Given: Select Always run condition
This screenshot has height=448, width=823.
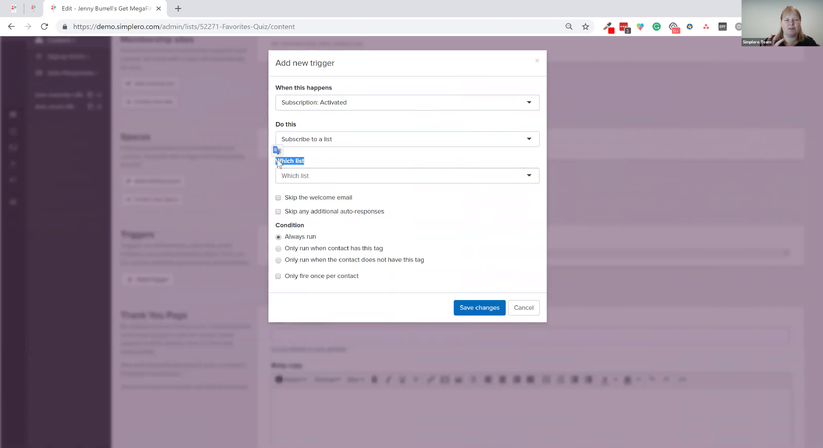Looking at the screenshot, I should tap(278, 237).
